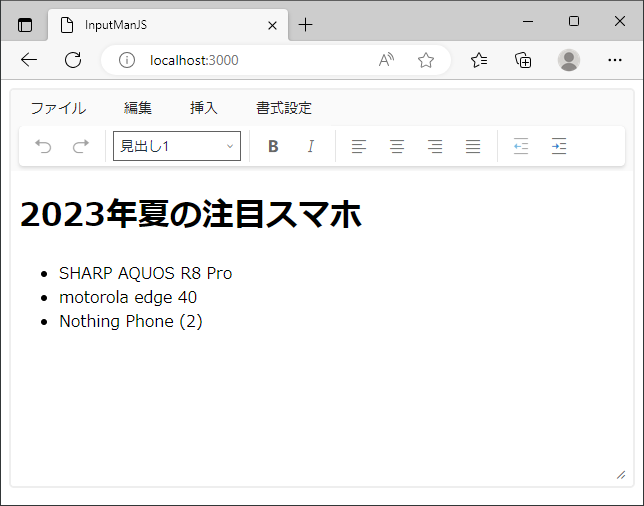Align text left
This screenshot has height=506, width=644.
pyautogui.click(x=359, y=146)
